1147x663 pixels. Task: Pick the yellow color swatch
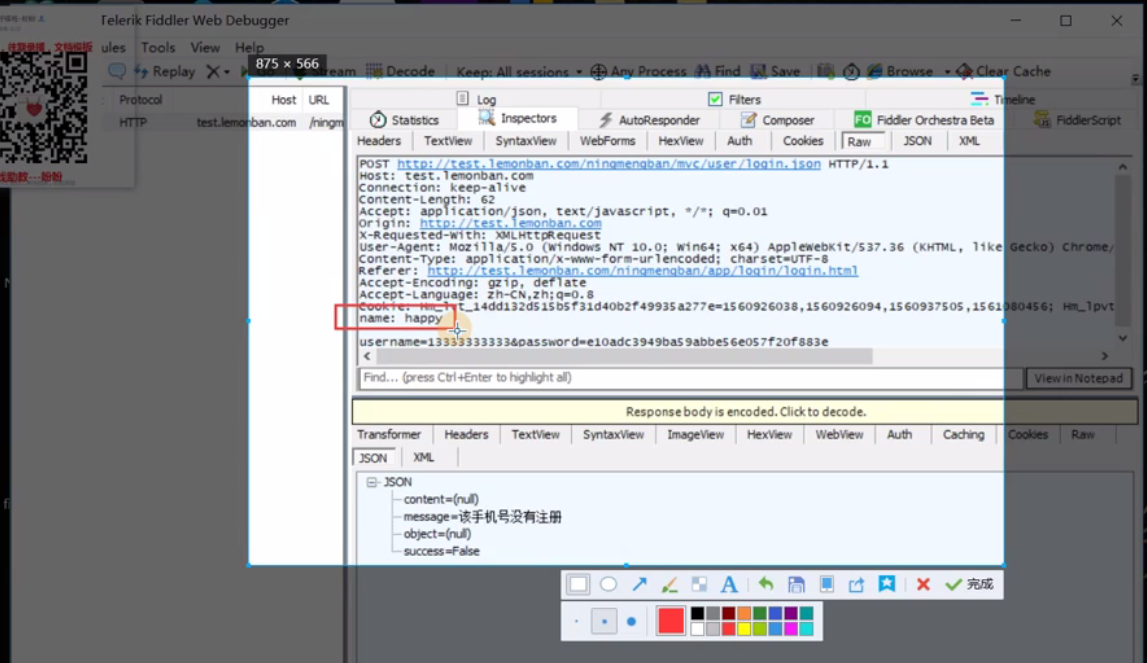coord(744,629)
